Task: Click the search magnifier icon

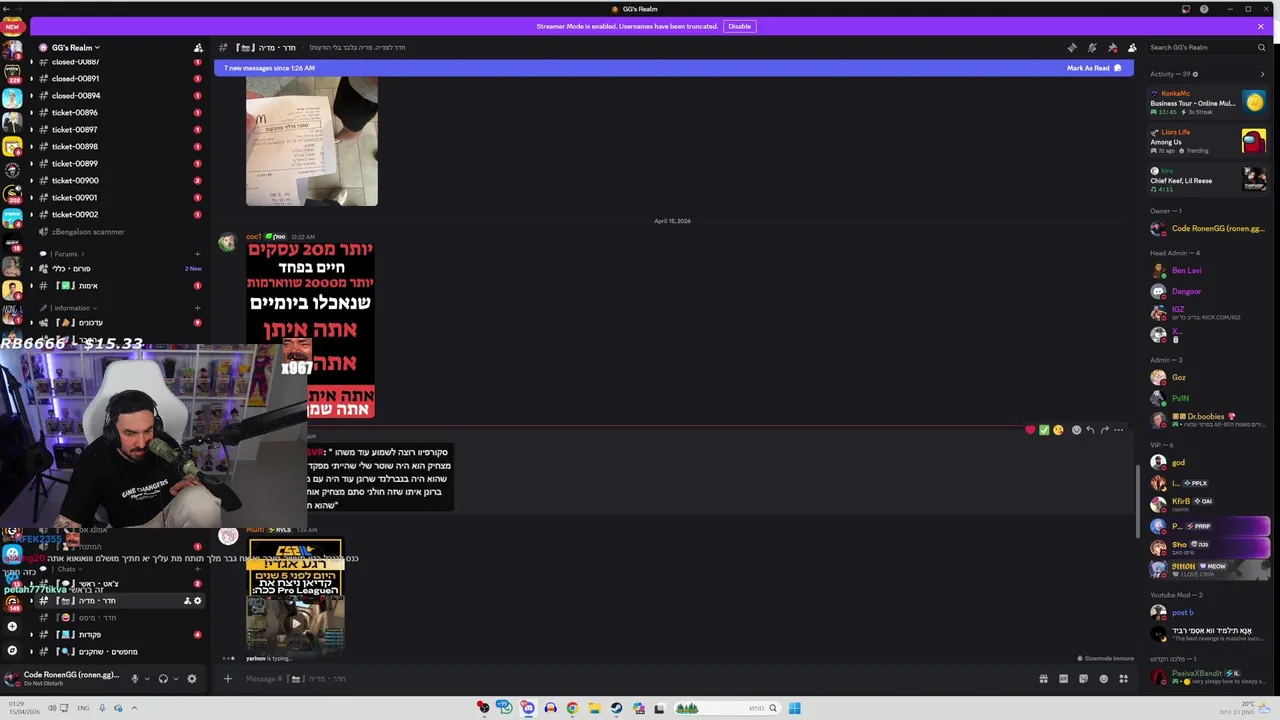Action: (1261, 47)
